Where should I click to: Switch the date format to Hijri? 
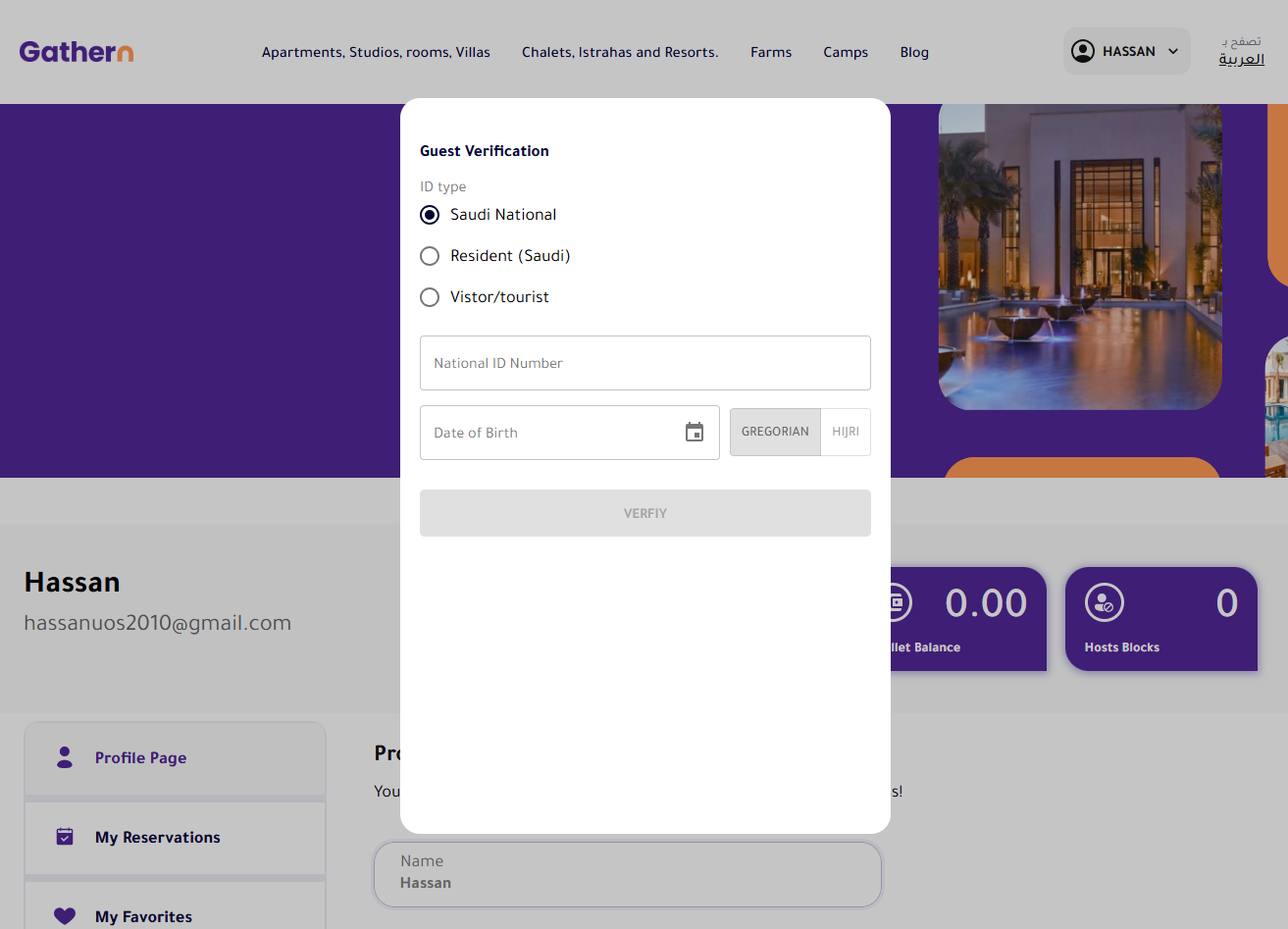click(x=845, y=432)
